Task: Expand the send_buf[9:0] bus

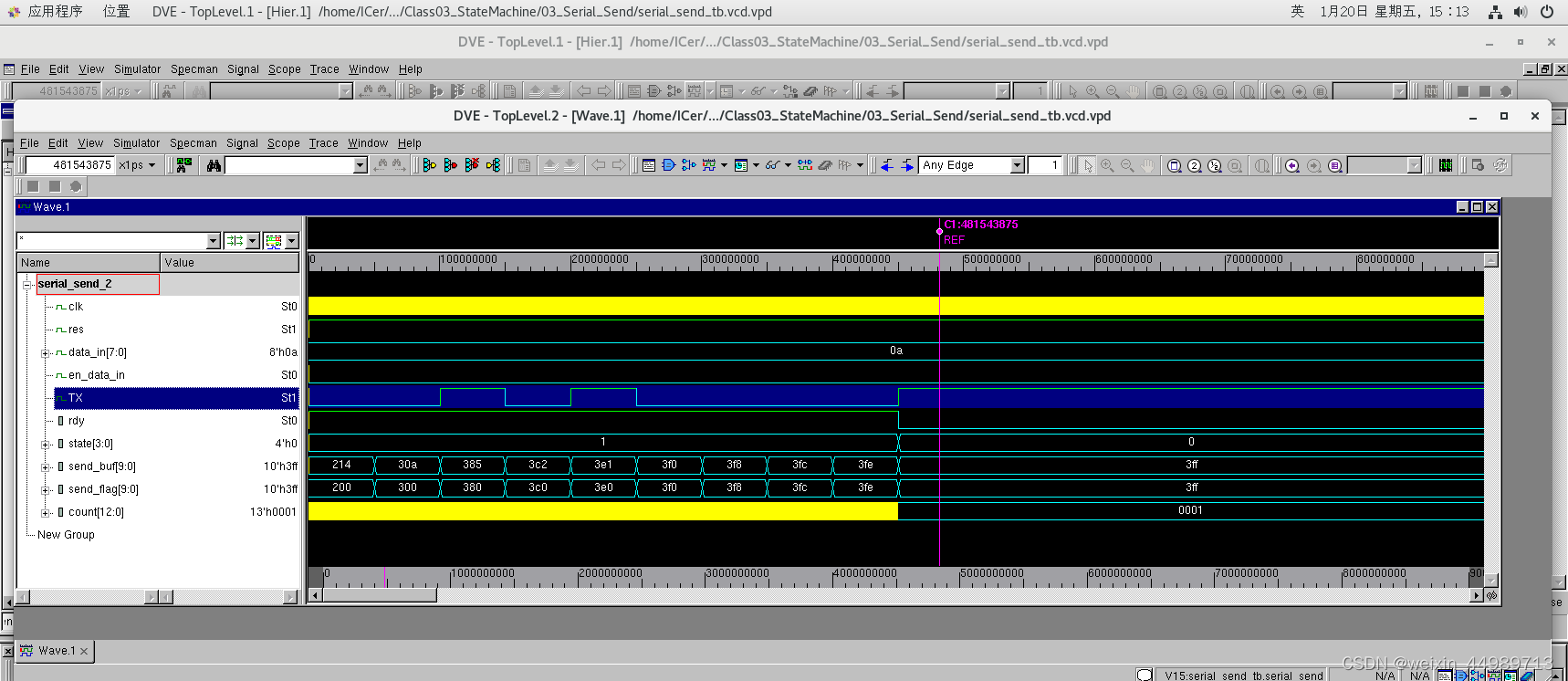Action: point(45,466)
